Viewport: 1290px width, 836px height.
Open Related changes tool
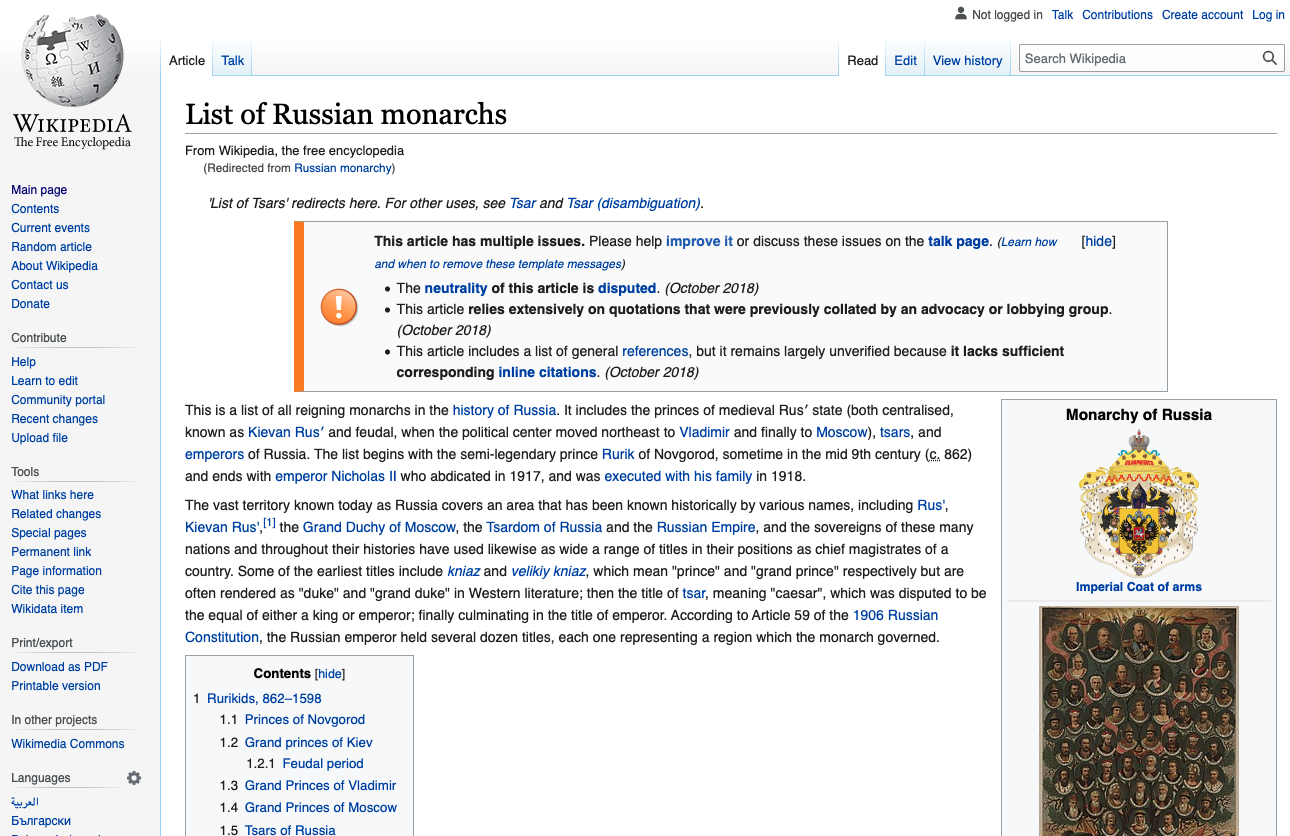pos(56,514)
